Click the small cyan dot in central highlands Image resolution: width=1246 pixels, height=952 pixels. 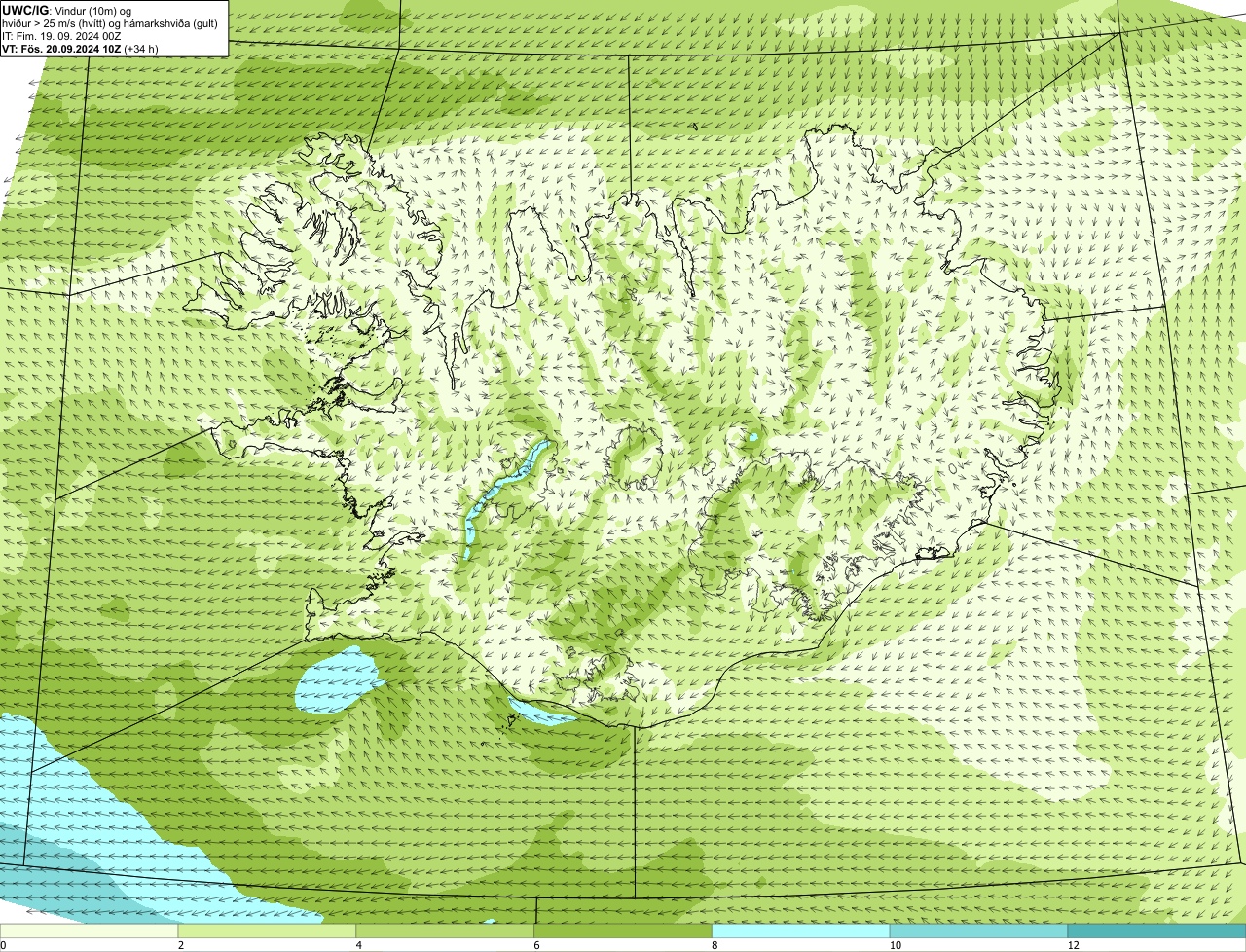click(x=751, y=437)
